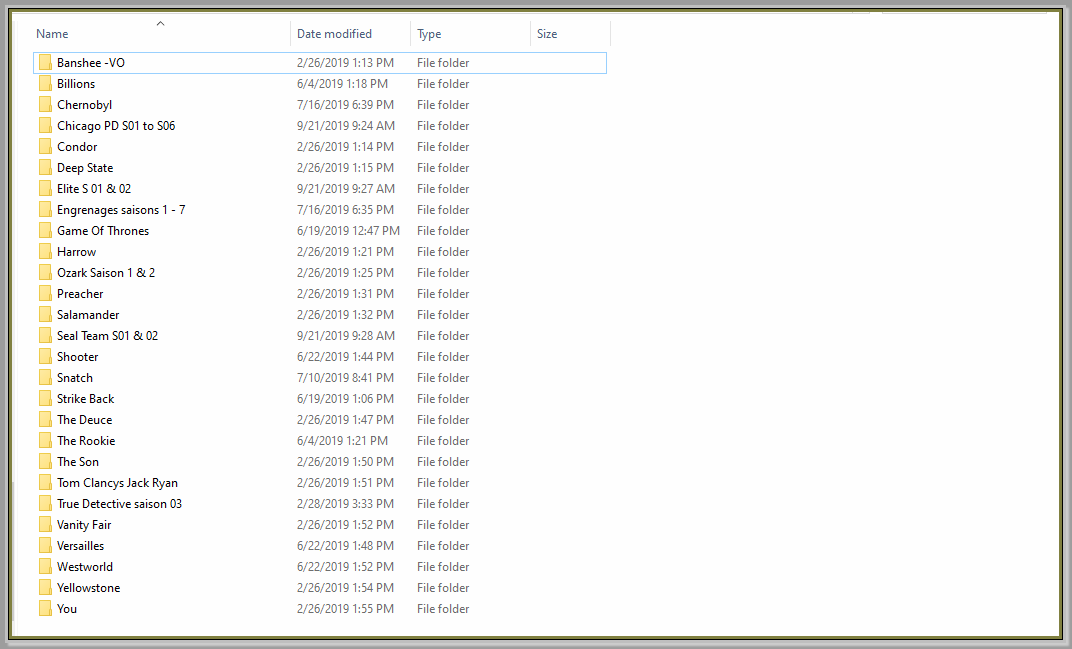The height and width of the screenshot is (649, 1072).
Task: Click the Ozark Saison 1 & 2 folder
Action: pyautogui.click(x=106, y=273)
